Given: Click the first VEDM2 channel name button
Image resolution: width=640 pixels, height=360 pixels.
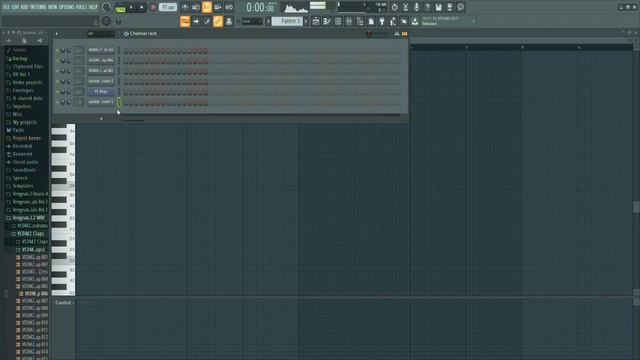Looking at the screenshot, I should pos(101,50).
